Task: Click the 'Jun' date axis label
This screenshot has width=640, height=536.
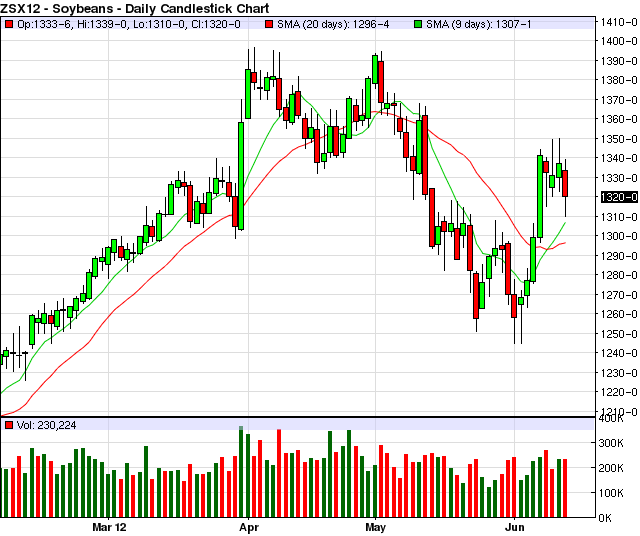Action: pyautogui.click(x=514, y=527)
